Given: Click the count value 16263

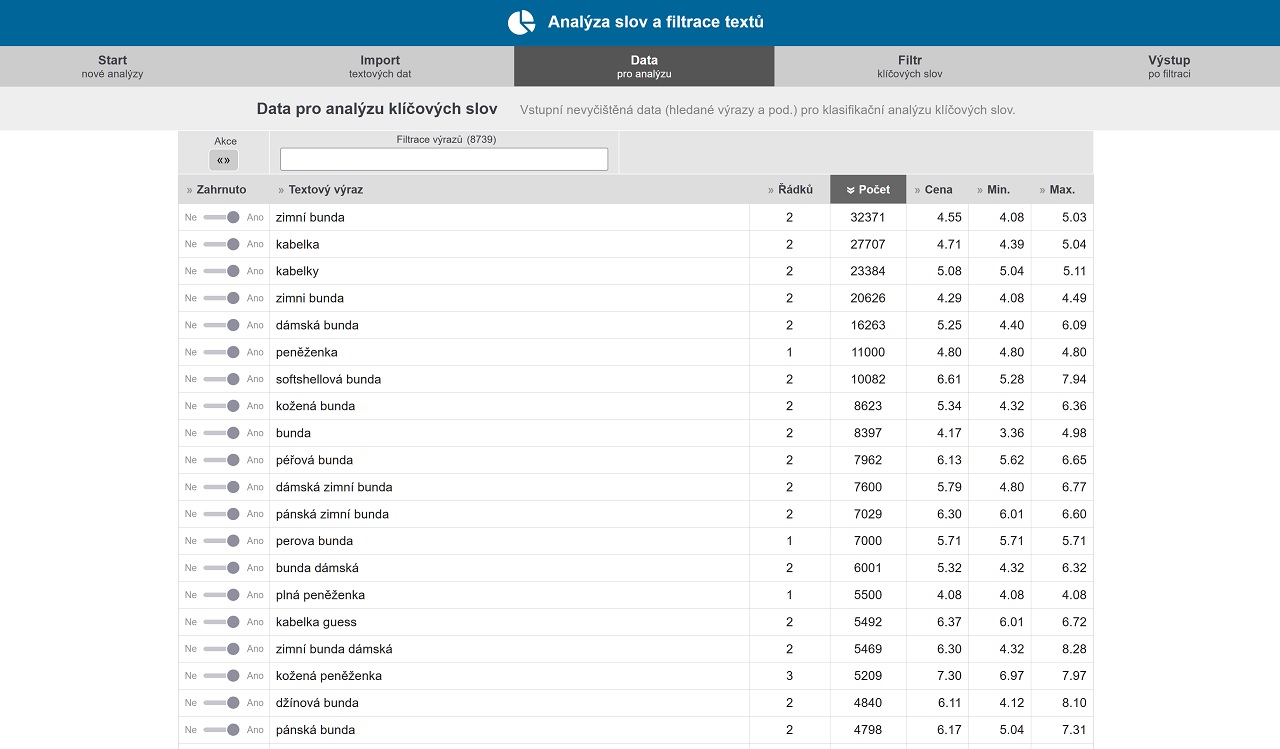Looking at the screenshot, I should tap(868, 325).
